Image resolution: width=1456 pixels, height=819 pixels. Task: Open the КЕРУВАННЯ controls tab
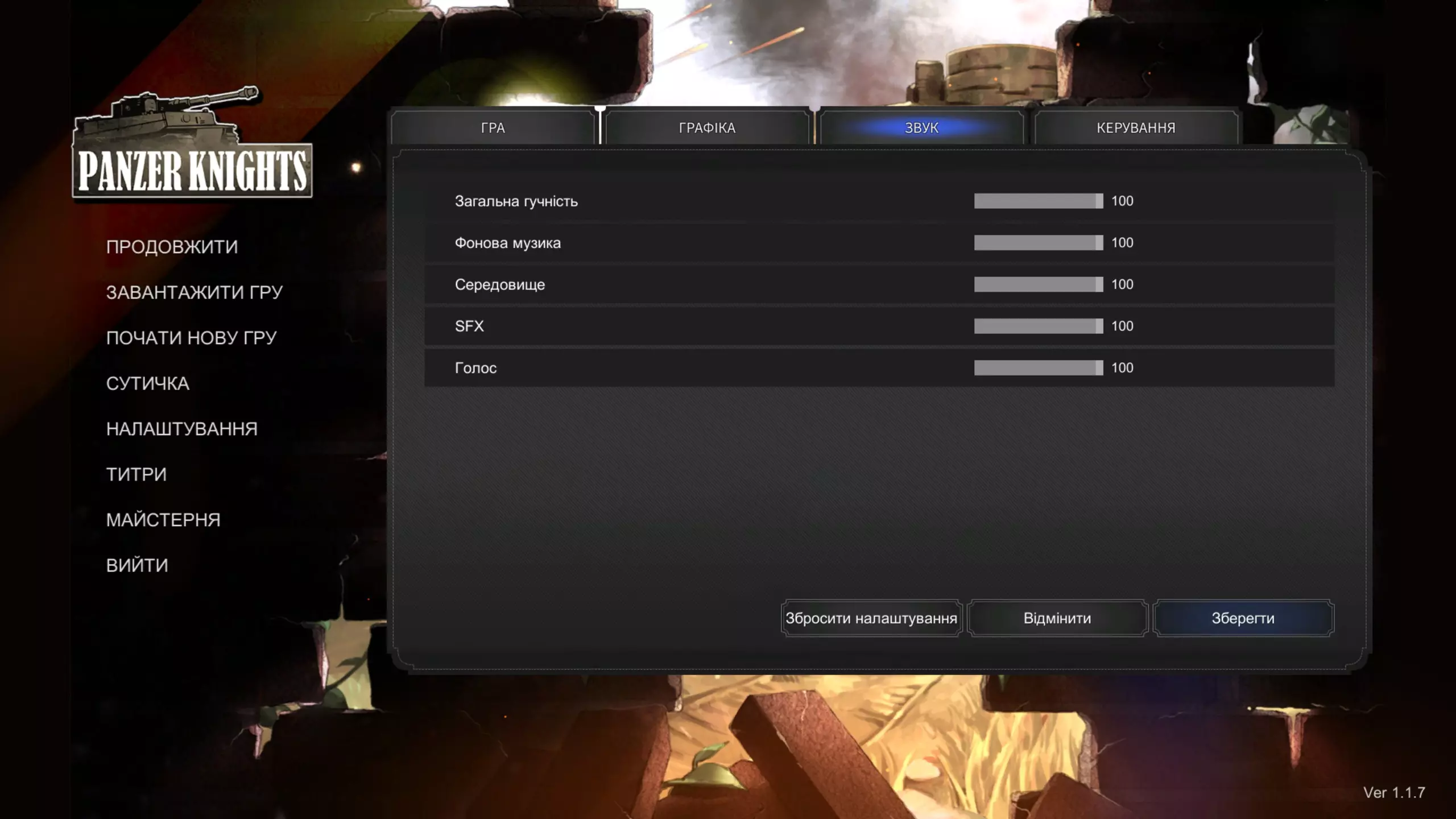coord(1136,127)
